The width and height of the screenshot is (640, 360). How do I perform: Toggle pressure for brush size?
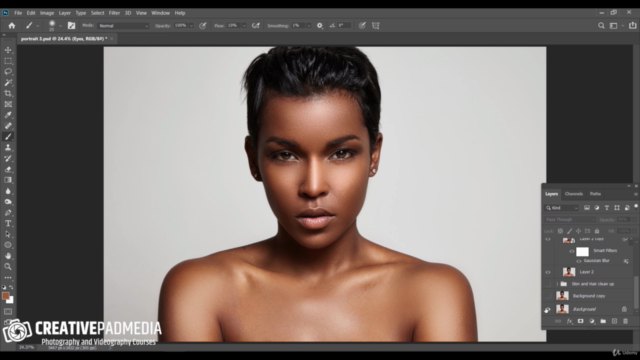(x=362, y=26)
